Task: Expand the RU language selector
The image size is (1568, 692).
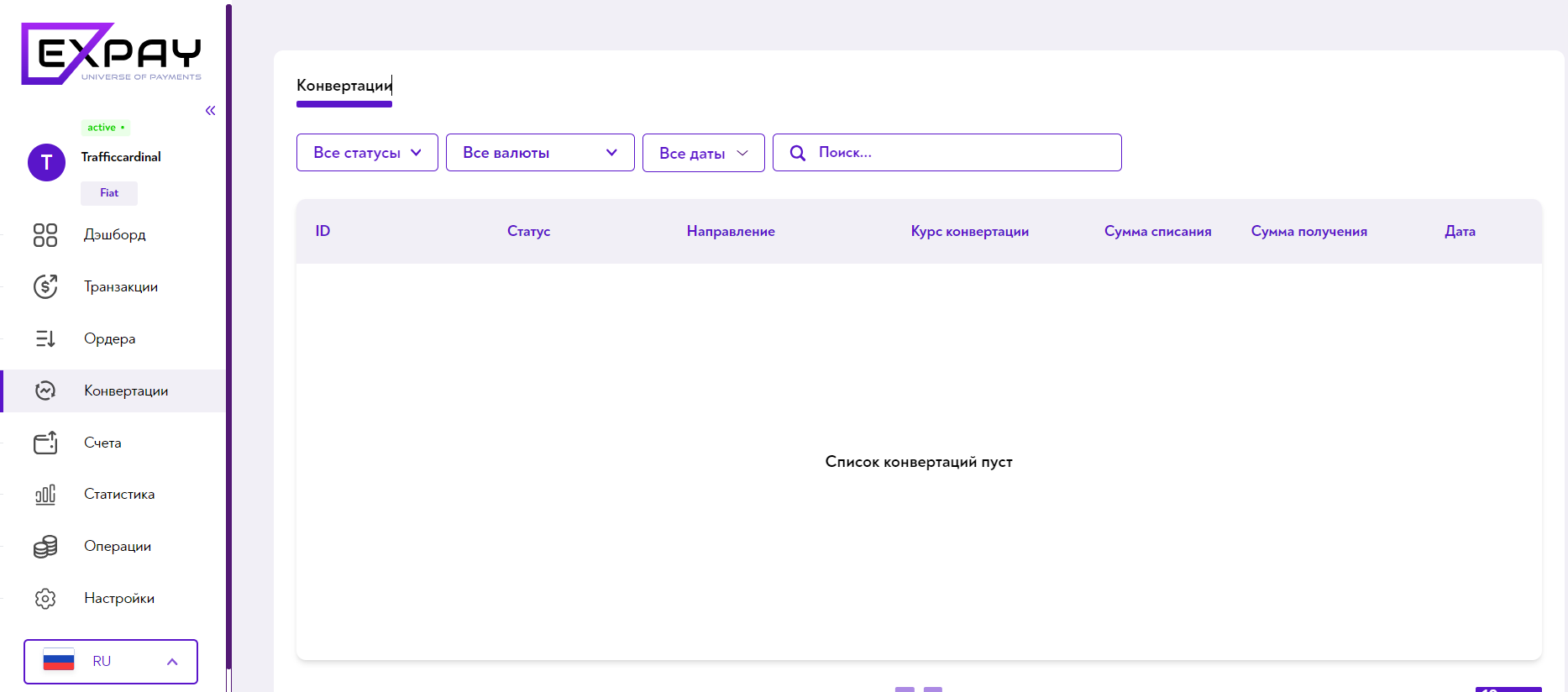Action: coord(111,662)
